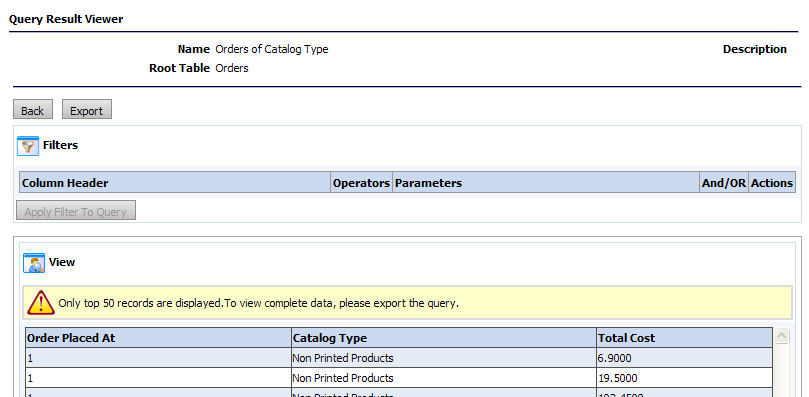Select the Order Placed At column header
The width and height of the screenshot is (809, 397).
coord(158,338)
